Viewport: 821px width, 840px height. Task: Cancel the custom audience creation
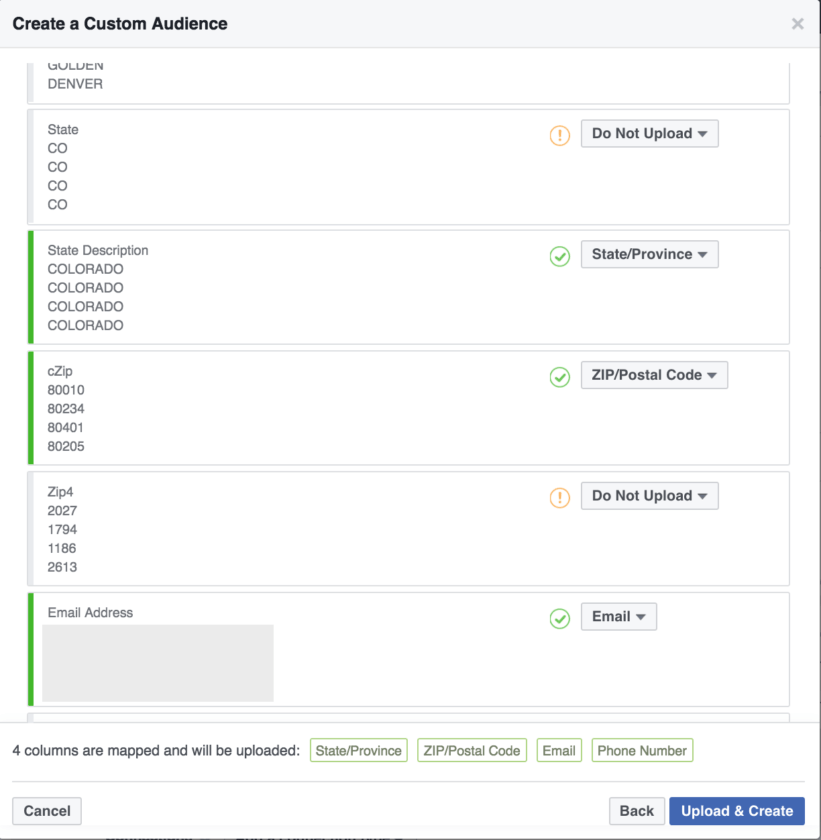pyautogui.click(x=46, y=811)
